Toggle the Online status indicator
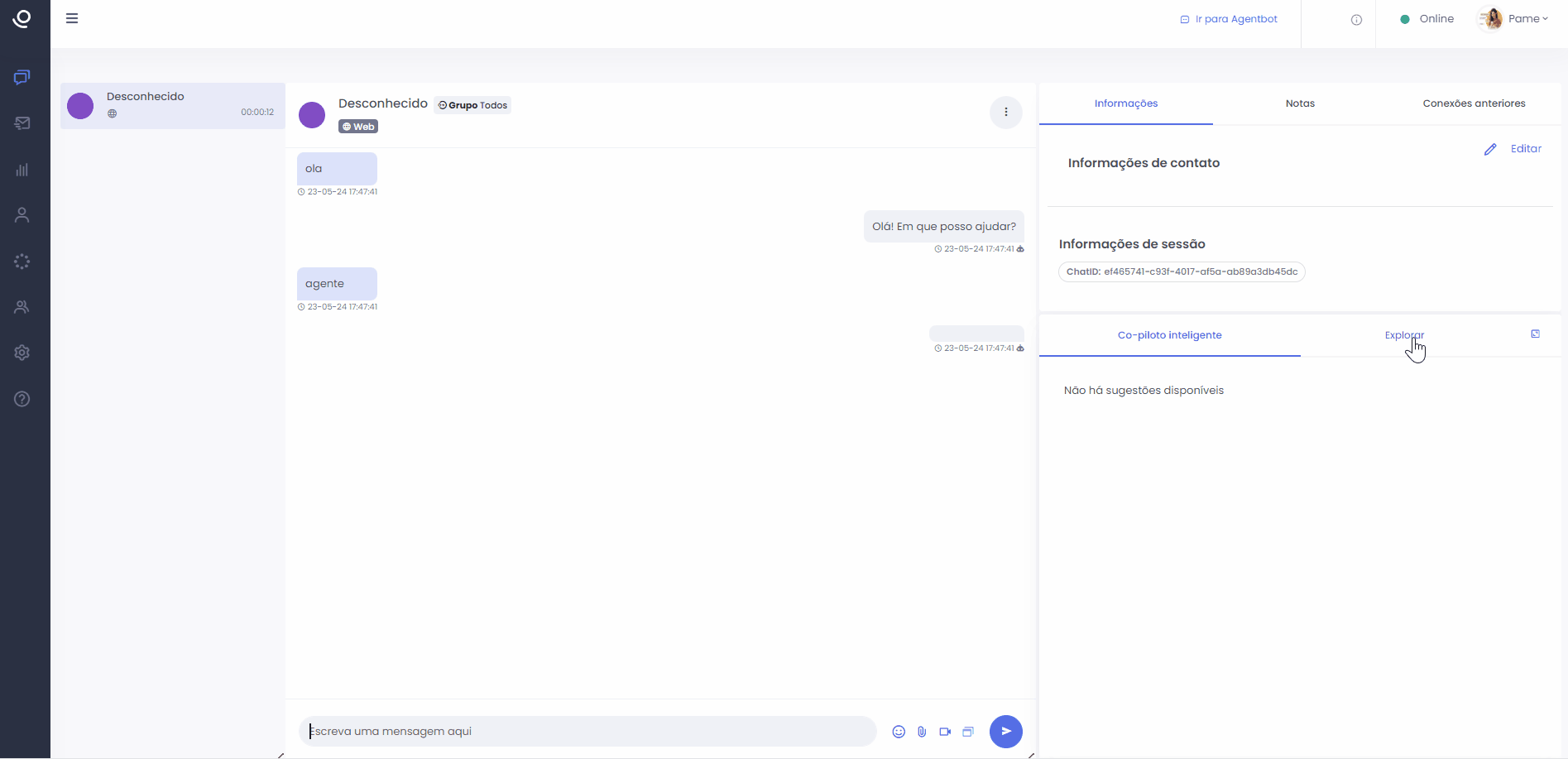This screenshot has height=759, width=1568. tap(1427, 19)
